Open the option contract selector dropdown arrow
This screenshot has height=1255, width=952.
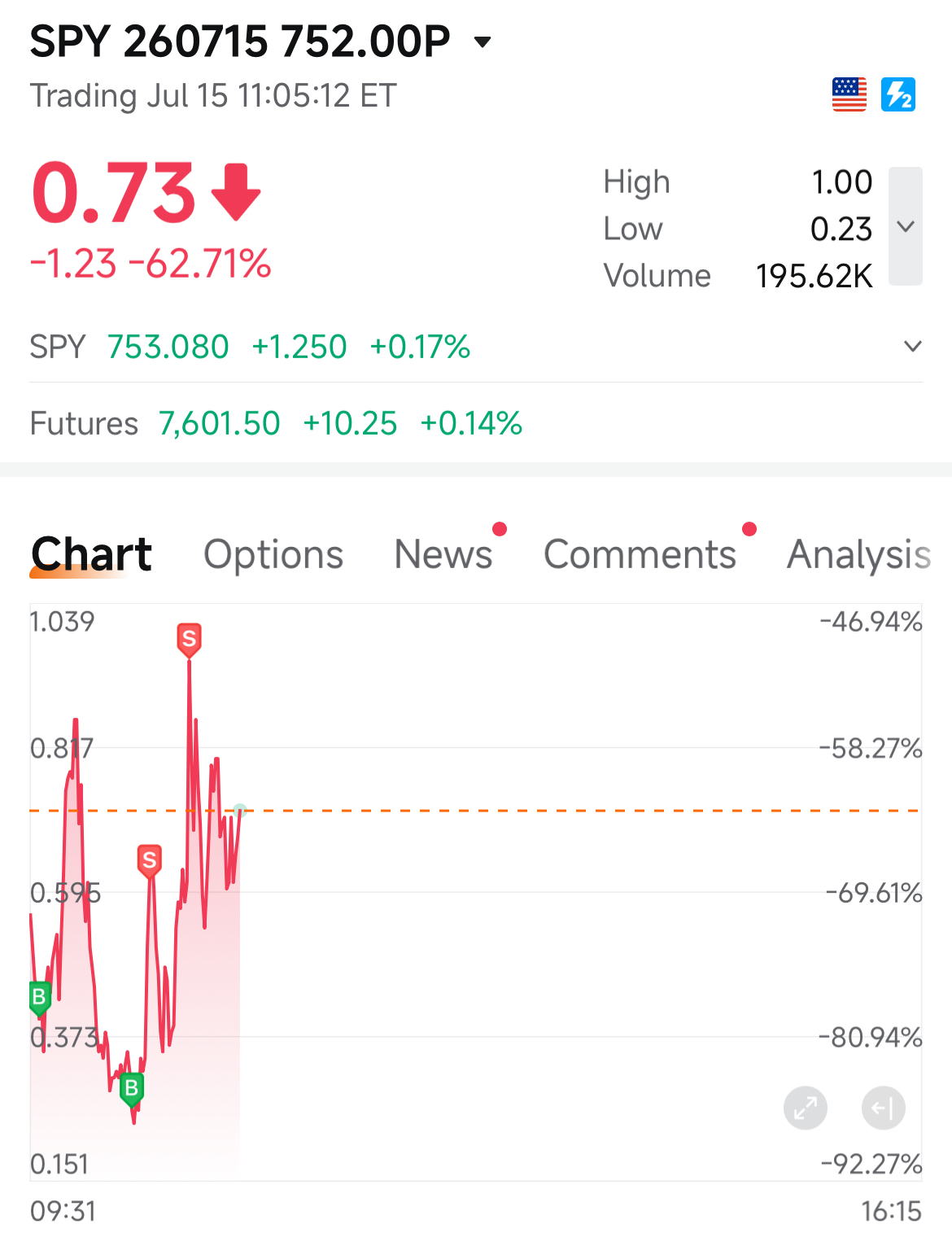pos(483,42)
